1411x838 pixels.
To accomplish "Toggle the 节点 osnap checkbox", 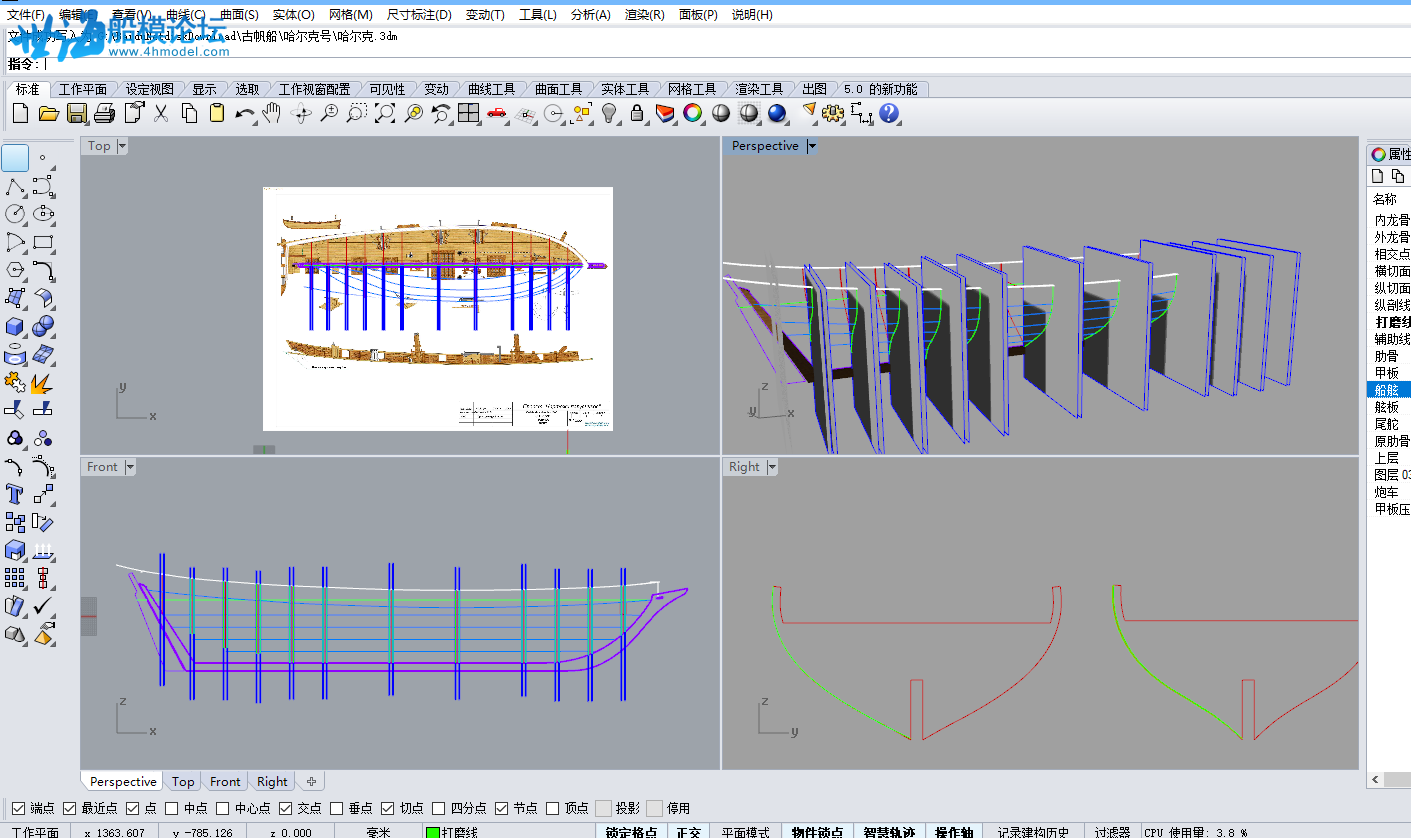I will (x=502, y=808).
